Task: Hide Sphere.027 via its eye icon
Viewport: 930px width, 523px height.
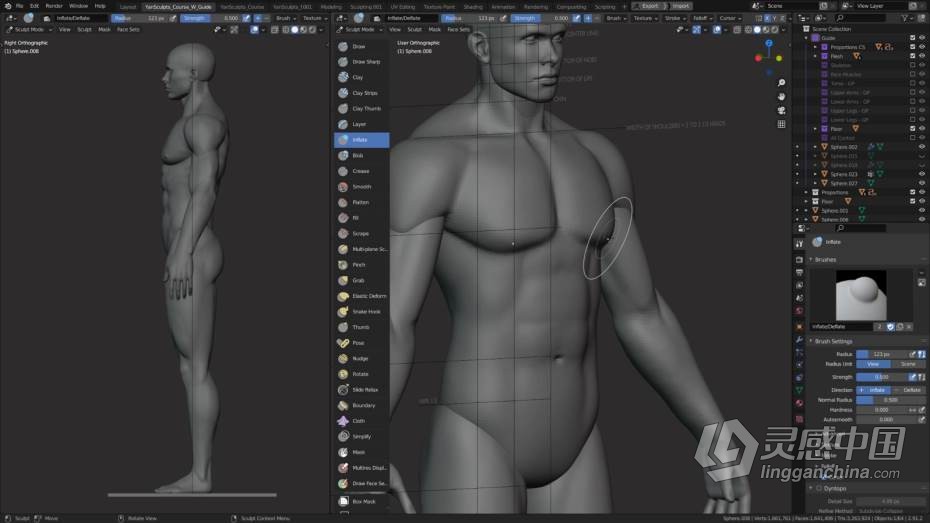Action: (922, 183)
